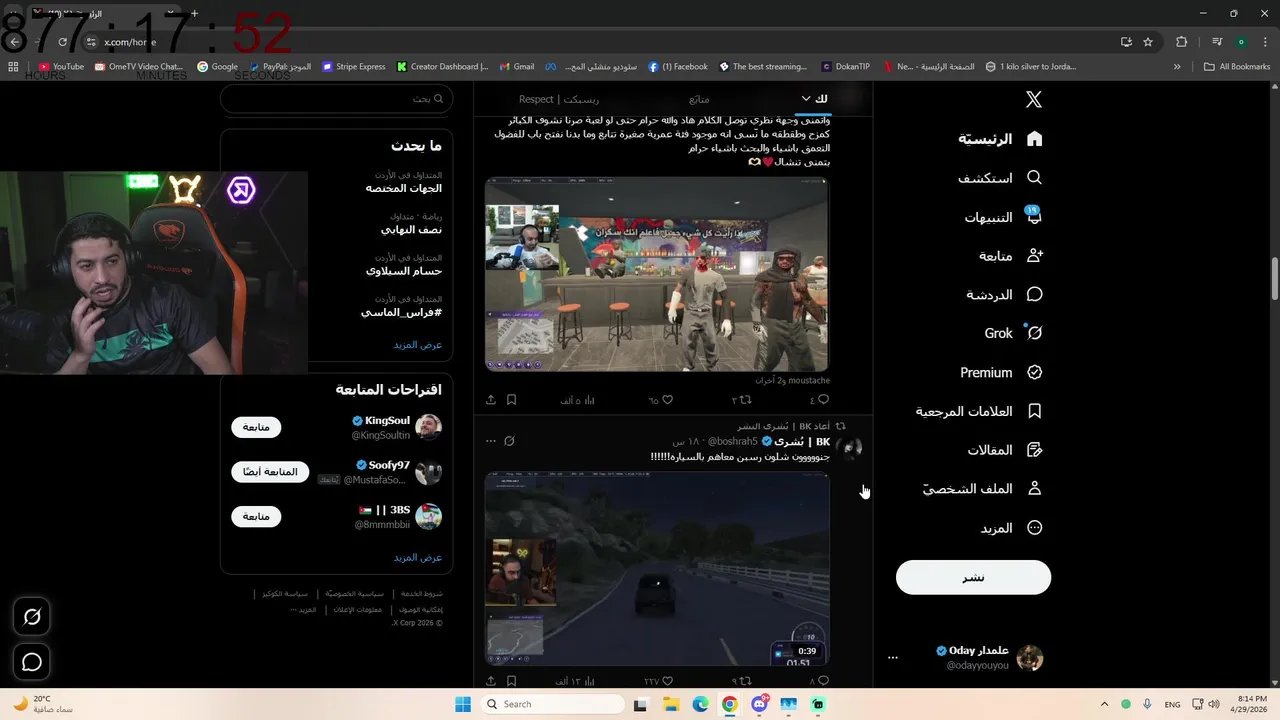Bookmark the bar screenshot post

click(511, 400)
